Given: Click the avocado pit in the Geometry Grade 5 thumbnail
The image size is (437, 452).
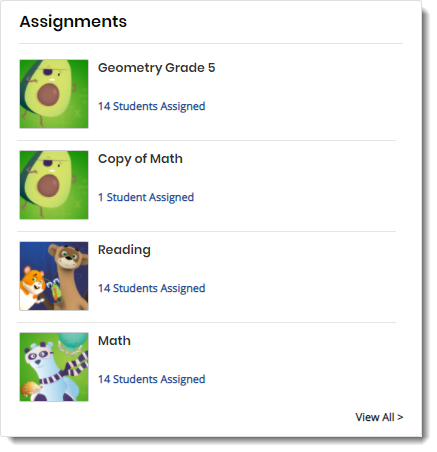Looking at the screenshot, I should 48,95.
